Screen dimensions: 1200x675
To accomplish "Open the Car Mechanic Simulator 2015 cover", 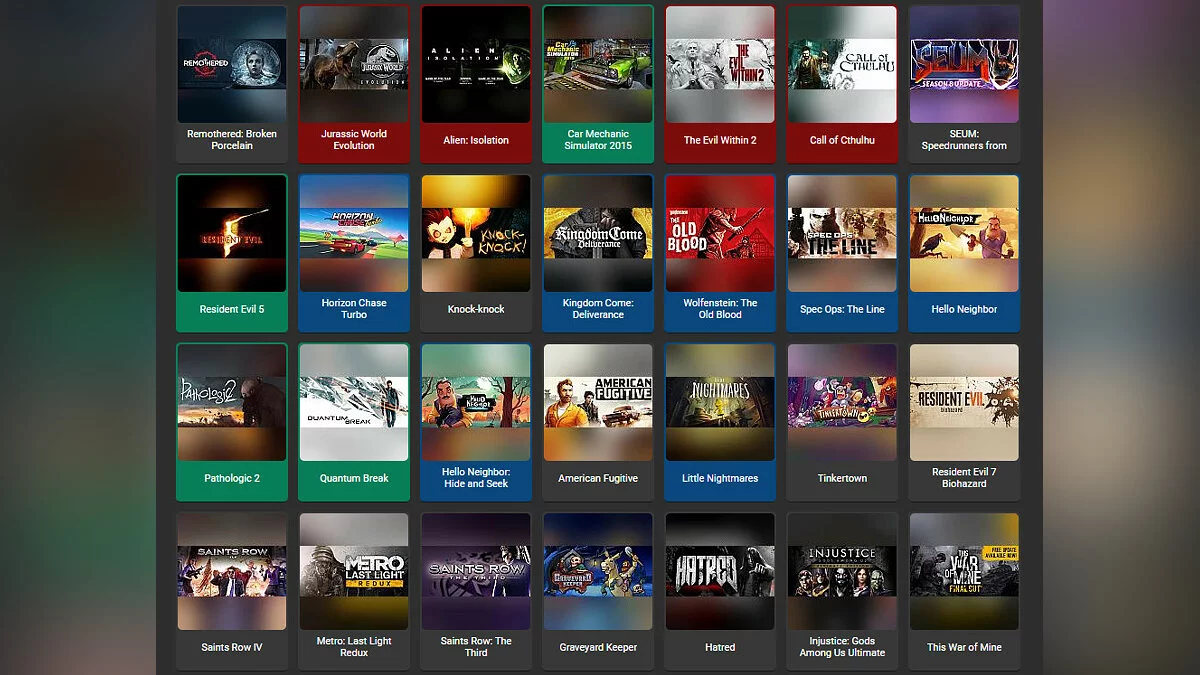I will pyautogui.click(x=598, y=64).
